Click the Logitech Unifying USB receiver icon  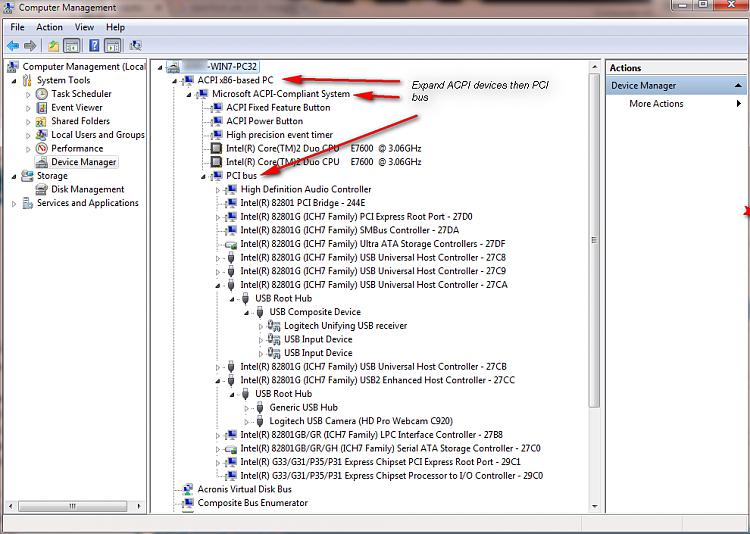[274, 326]
